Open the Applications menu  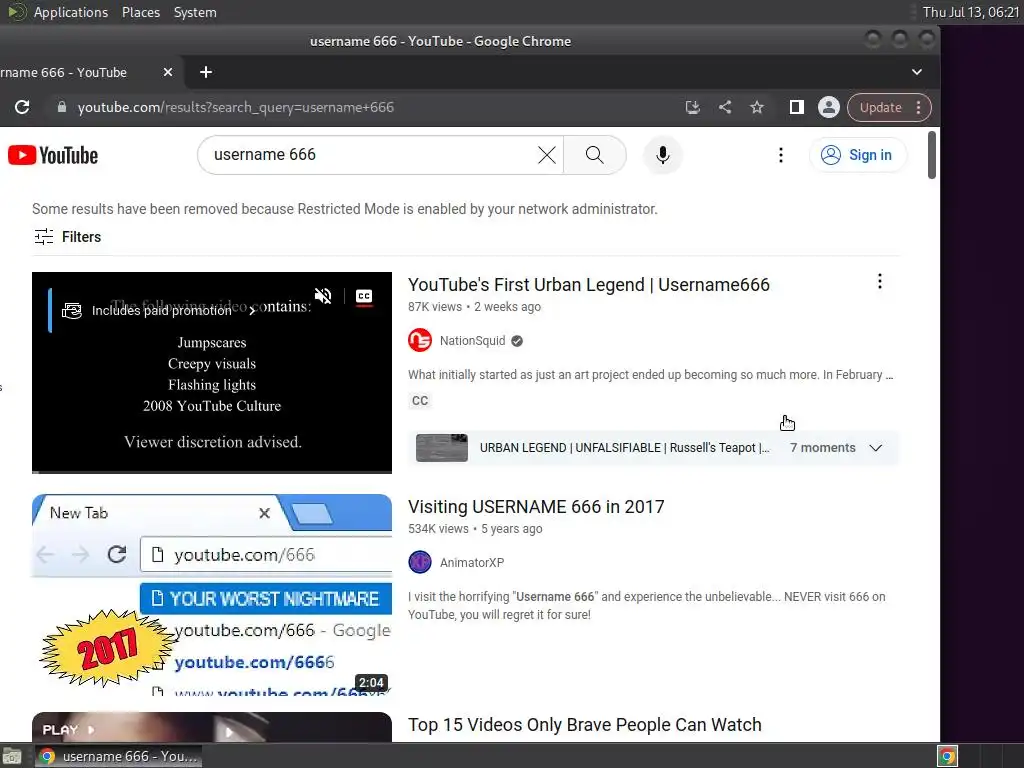[71, 12]
